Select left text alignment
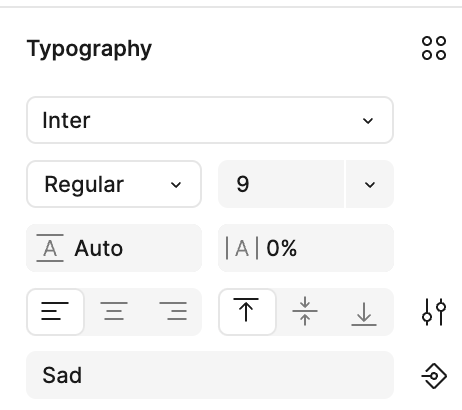 [x=55, y=312]
